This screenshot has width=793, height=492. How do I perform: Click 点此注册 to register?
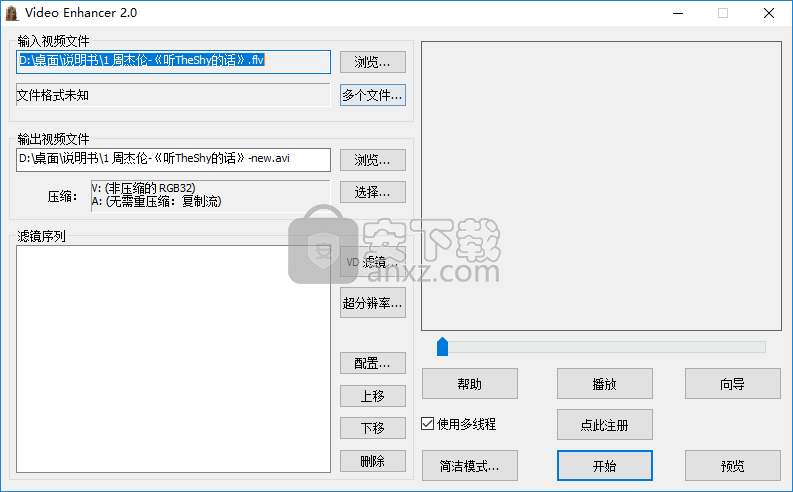pos(605,425)
